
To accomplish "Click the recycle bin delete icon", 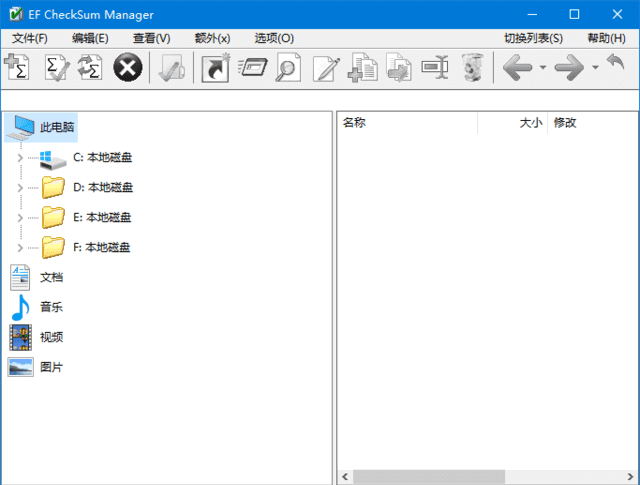I will point(472,67).
